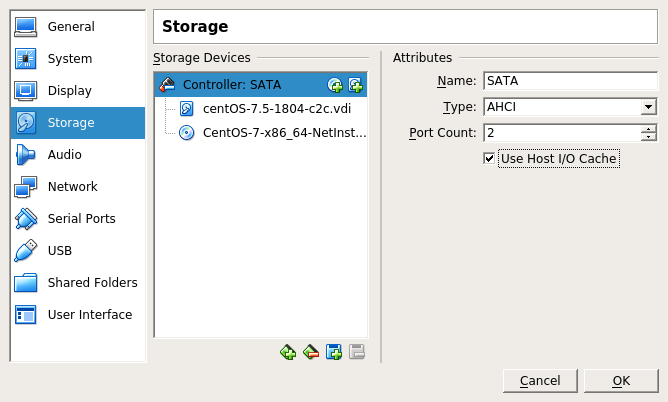Add optical drive to SATA controller
The width and height of the screenshot is (668, 402).
(x=335, y=85)
